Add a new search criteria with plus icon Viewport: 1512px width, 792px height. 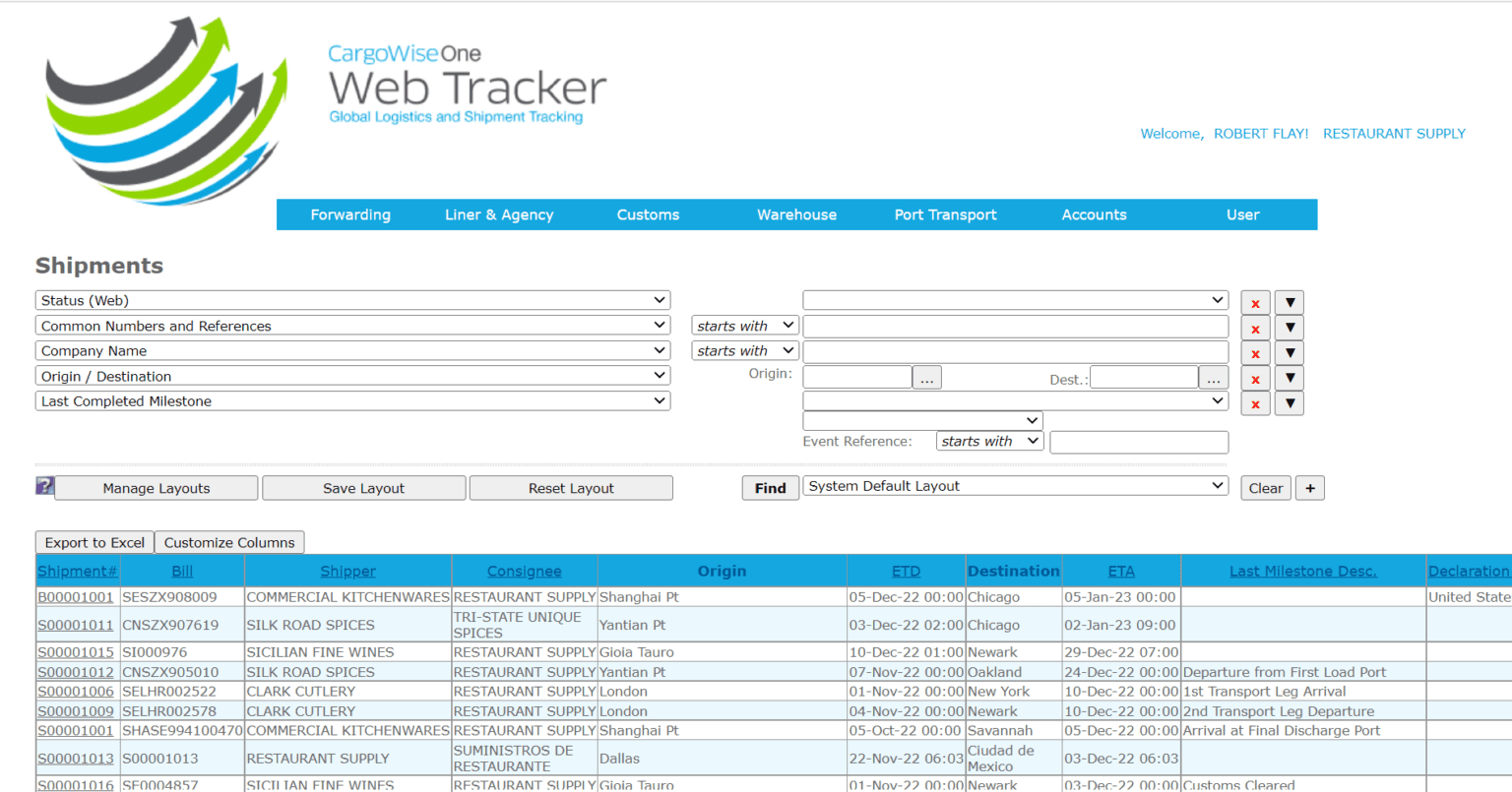coord(1309,487)
